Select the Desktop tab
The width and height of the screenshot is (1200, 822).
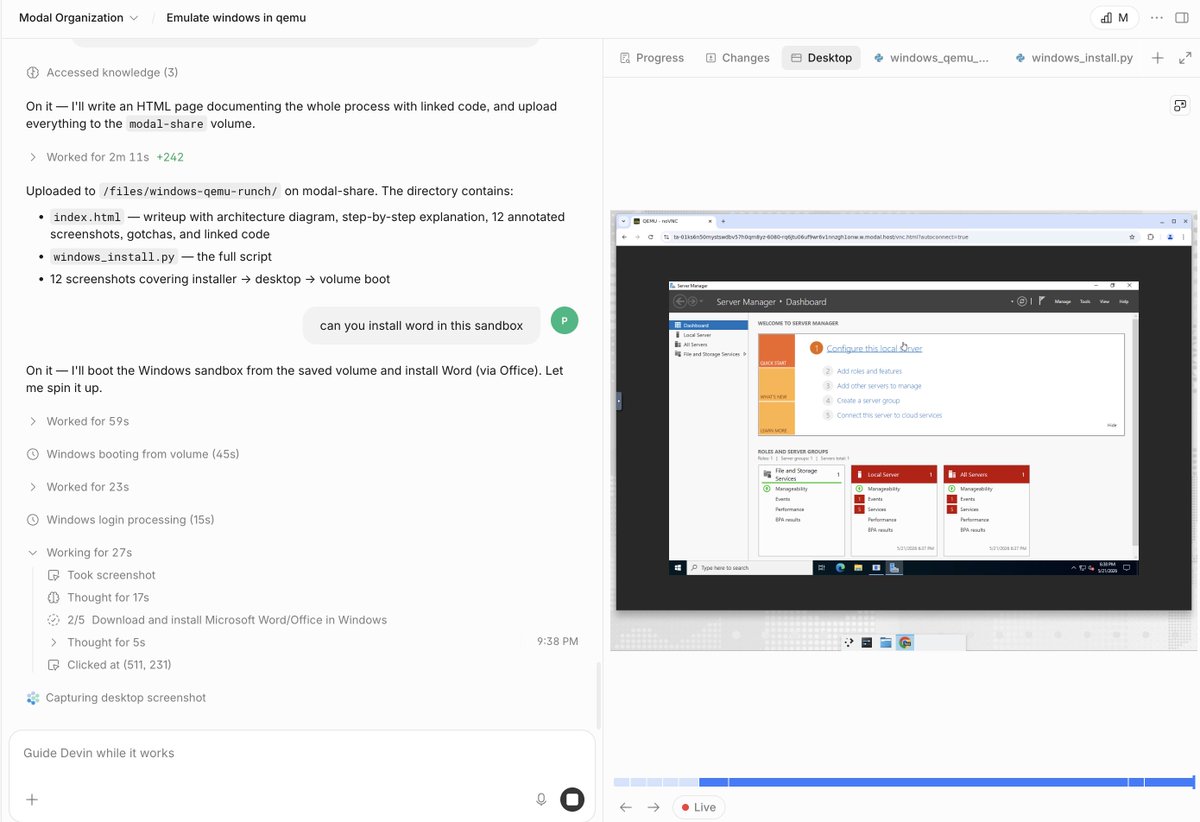point(821,58)
